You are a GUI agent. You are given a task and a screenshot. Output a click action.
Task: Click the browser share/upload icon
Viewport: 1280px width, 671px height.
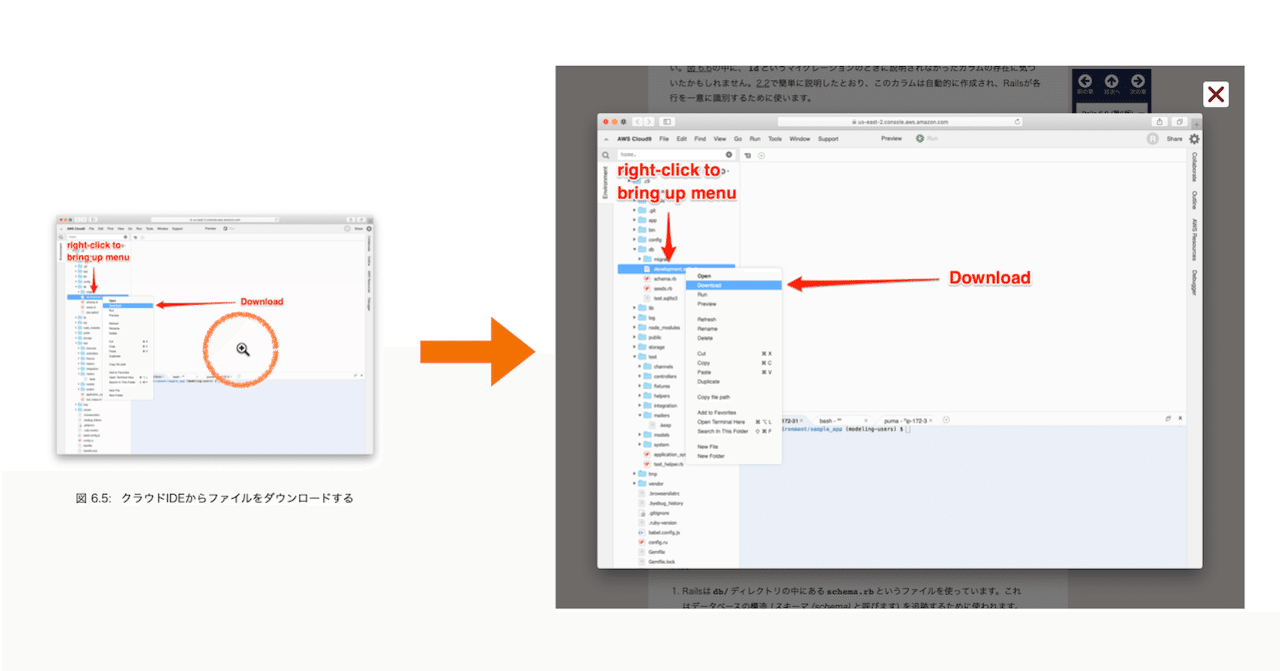point(1158,121)
